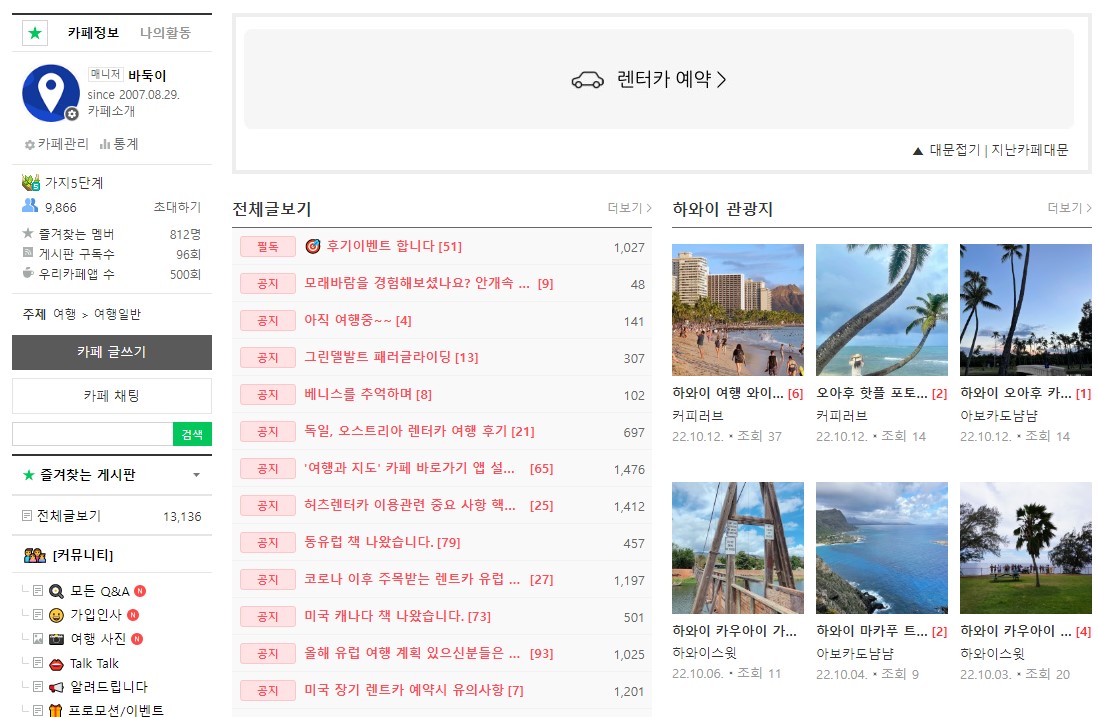Collapse the banner with 대문접기

click(946, 150)
